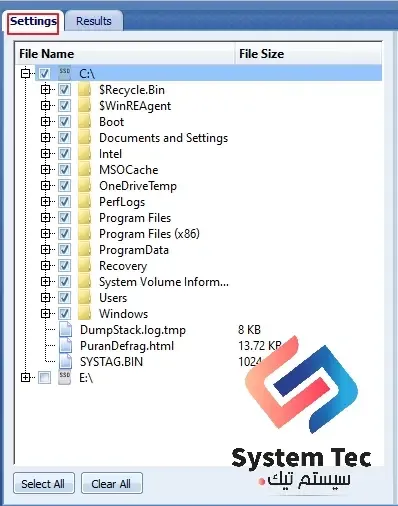398x506 pixels.
Task: Select the DumpStack.log.tmp file name
Action: tap(133, 330)
